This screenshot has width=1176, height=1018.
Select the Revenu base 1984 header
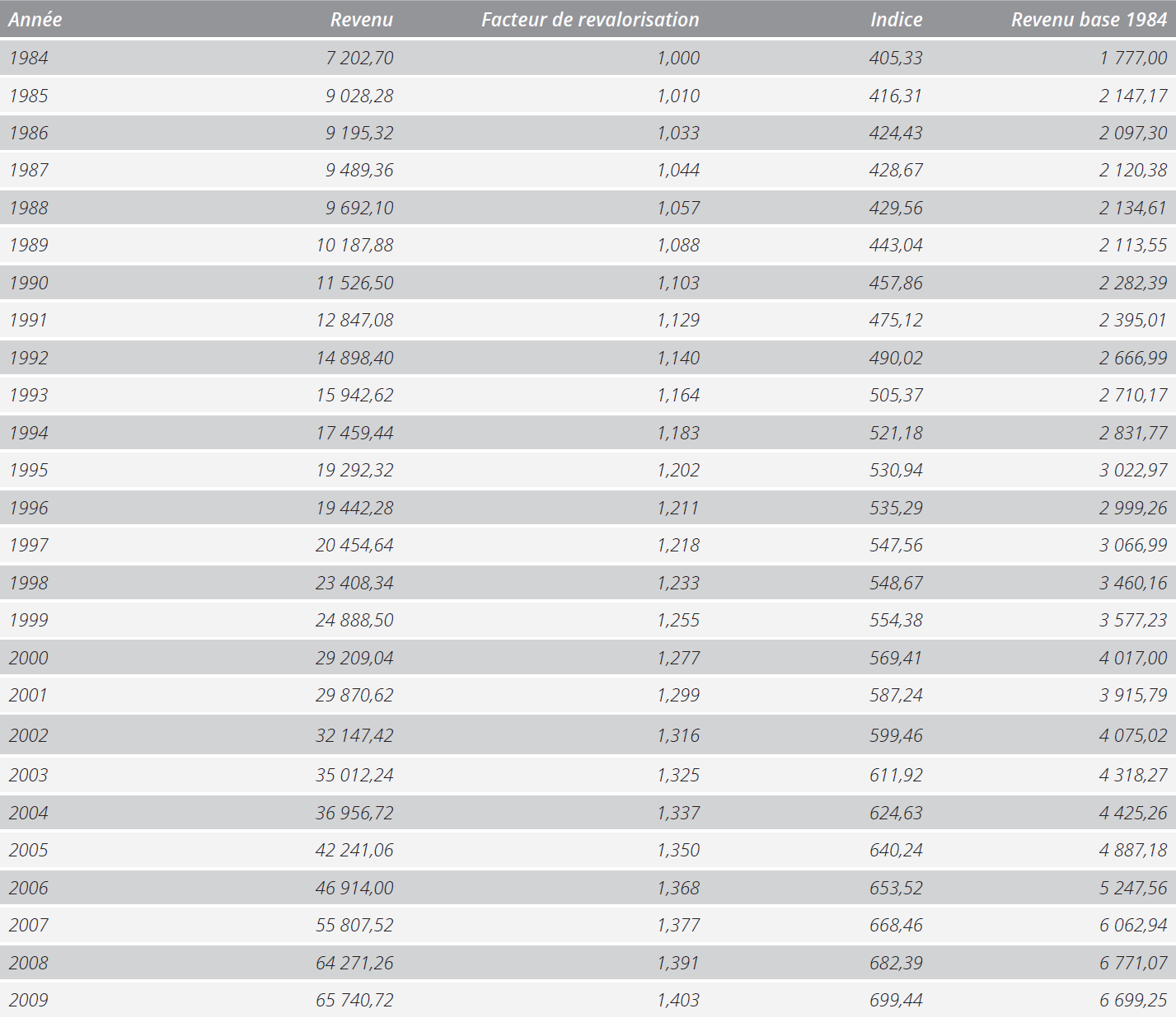pos(1089,20)
